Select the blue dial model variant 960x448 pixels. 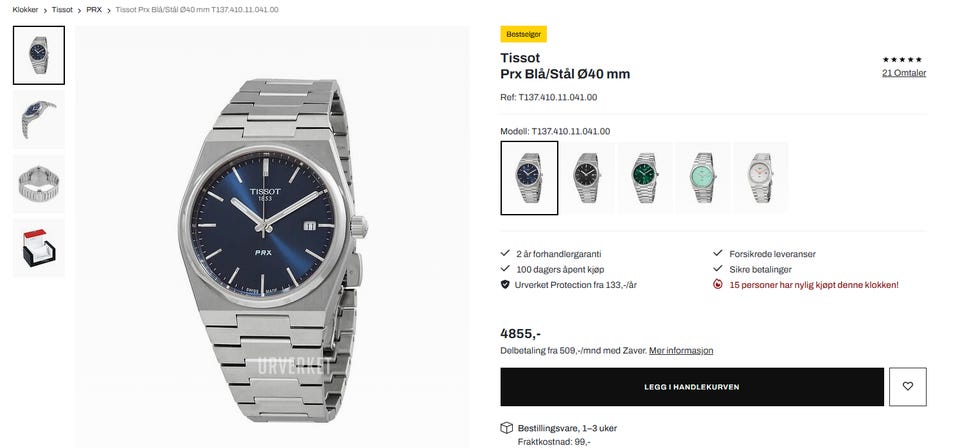(529, 178)
